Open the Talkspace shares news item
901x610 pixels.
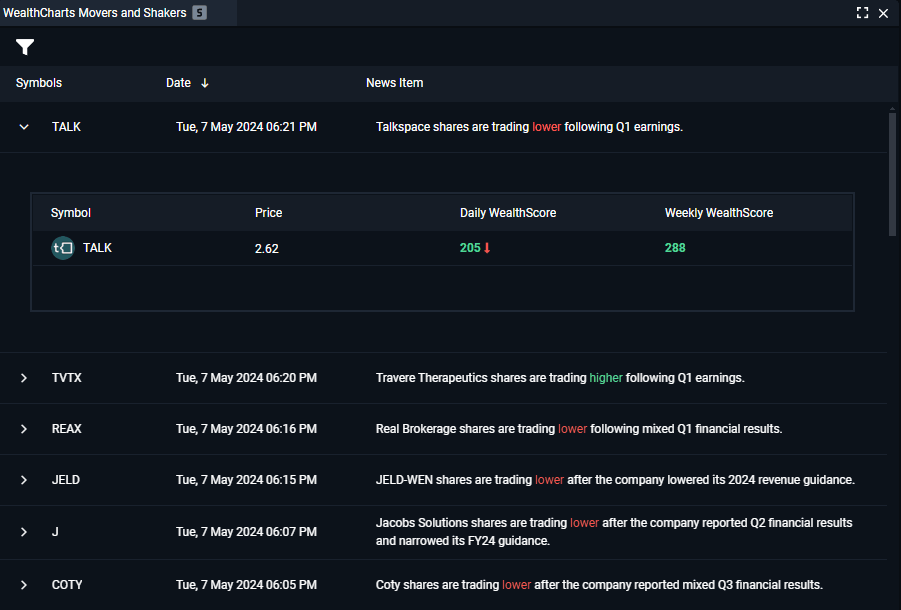coord(529,127)
